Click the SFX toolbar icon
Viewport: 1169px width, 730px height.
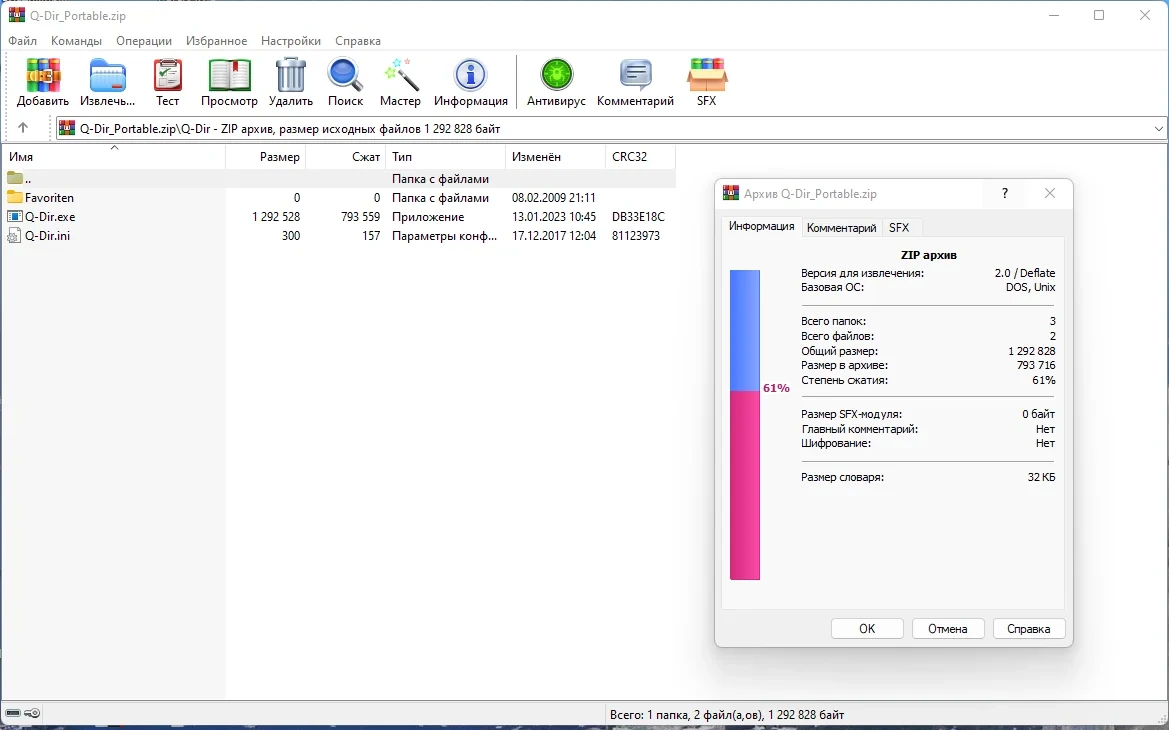tap(707, 75)
